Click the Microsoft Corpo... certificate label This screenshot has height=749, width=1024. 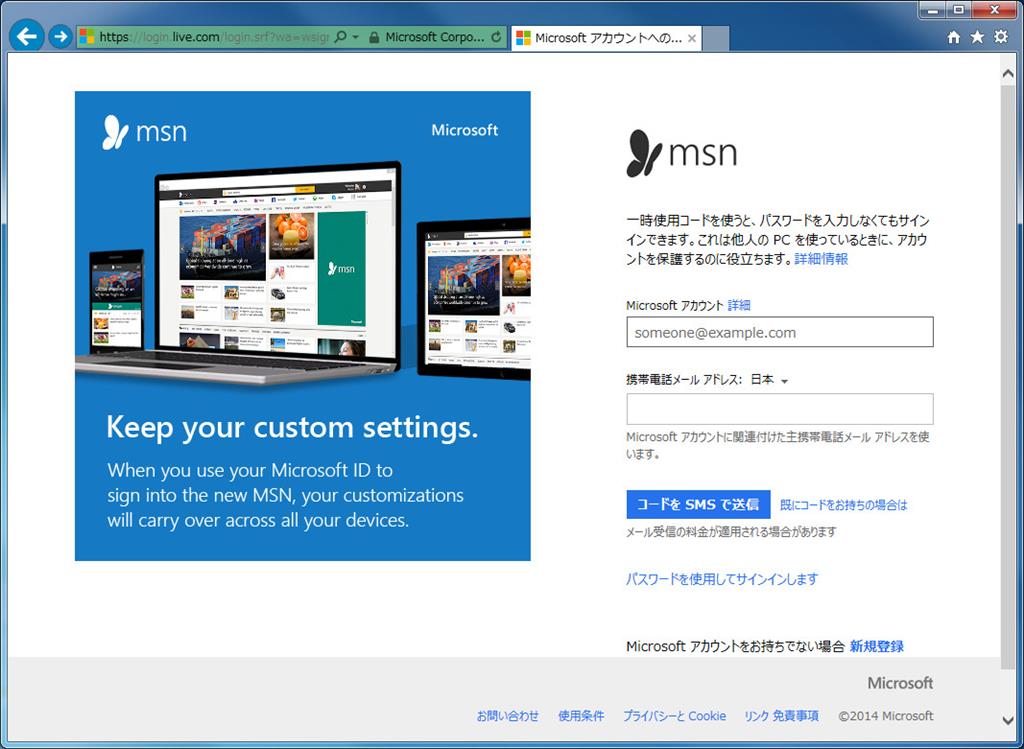435,37
